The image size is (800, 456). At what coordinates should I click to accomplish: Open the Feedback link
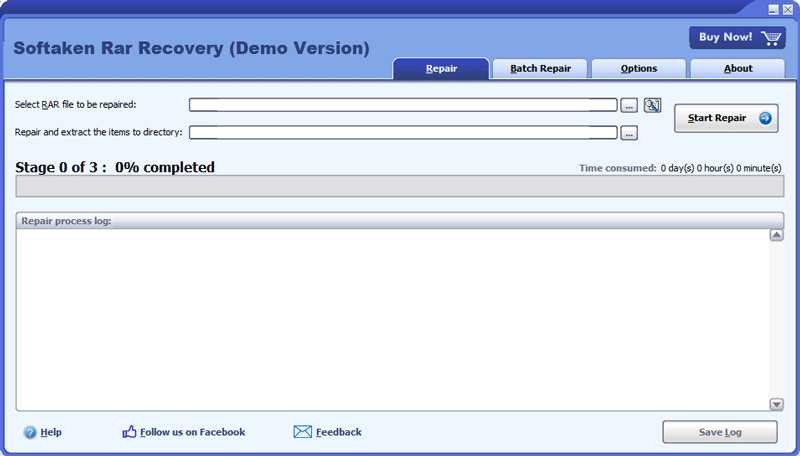(339, 432)
